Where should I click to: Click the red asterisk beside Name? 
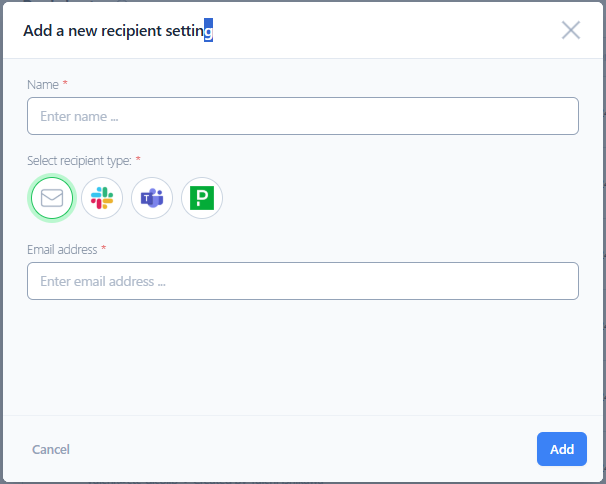coord(65,84)
